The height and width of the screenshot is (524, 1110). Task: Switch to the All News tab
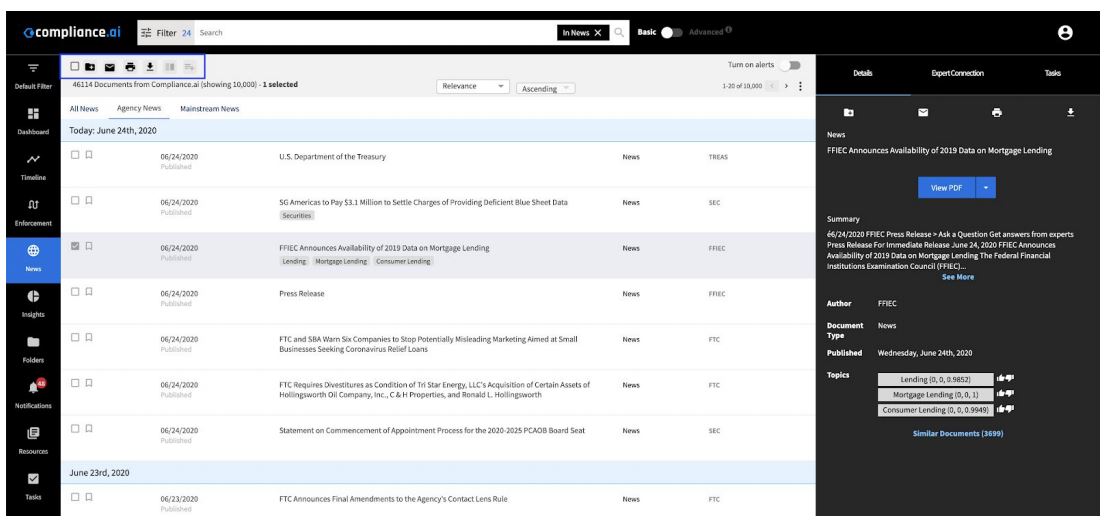(84, 109)
